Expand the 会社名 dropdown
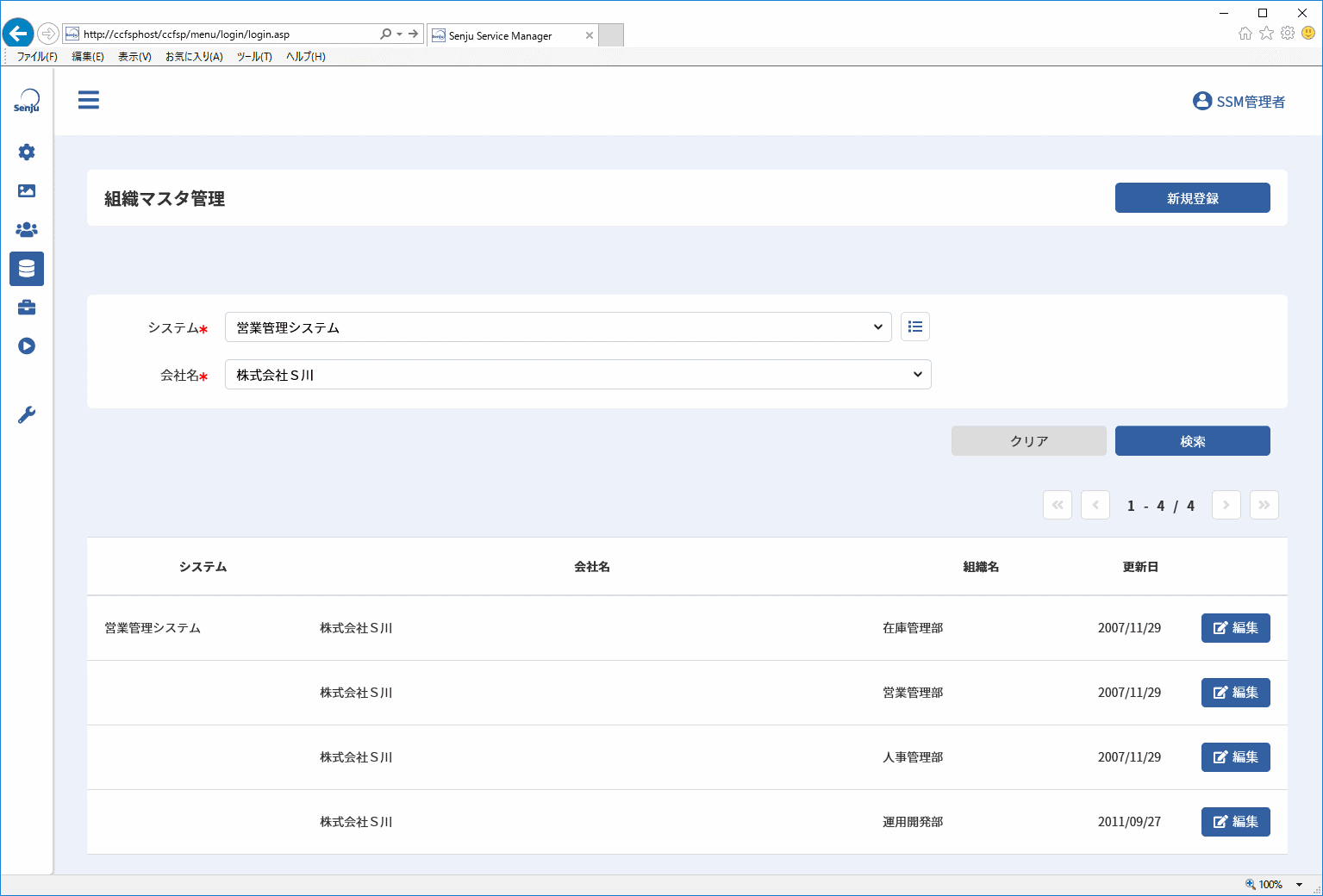 pos(578,374)
